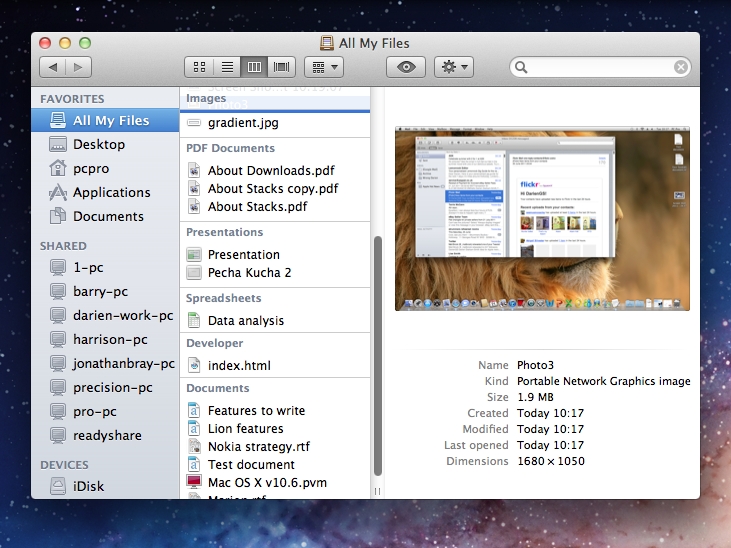Select the gradient.jpg file

pos(243,123)
